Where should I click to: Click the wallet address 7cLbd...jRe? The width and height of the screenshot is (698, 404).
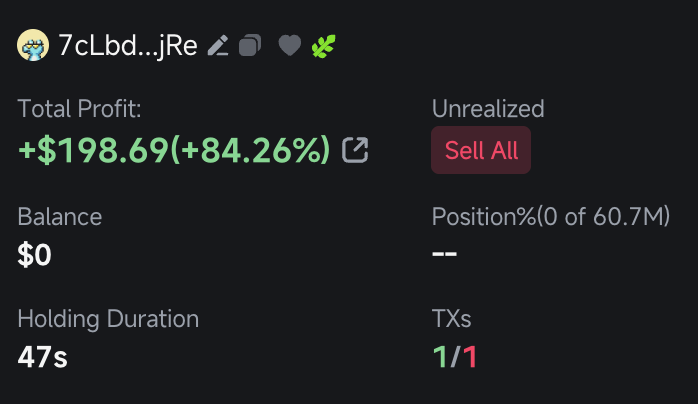pyautogui.click(x=128, y=46)
